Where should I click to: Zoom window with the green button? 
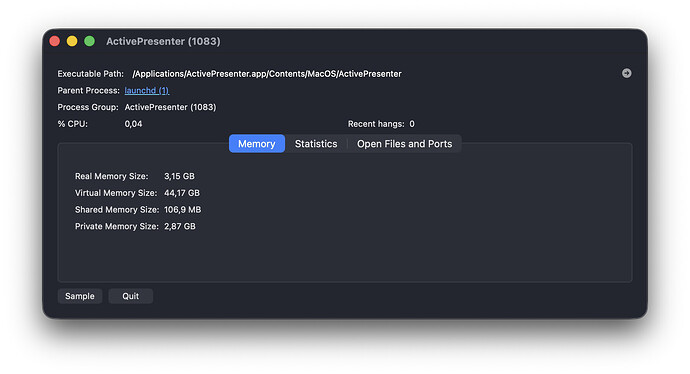coord(89,41)
